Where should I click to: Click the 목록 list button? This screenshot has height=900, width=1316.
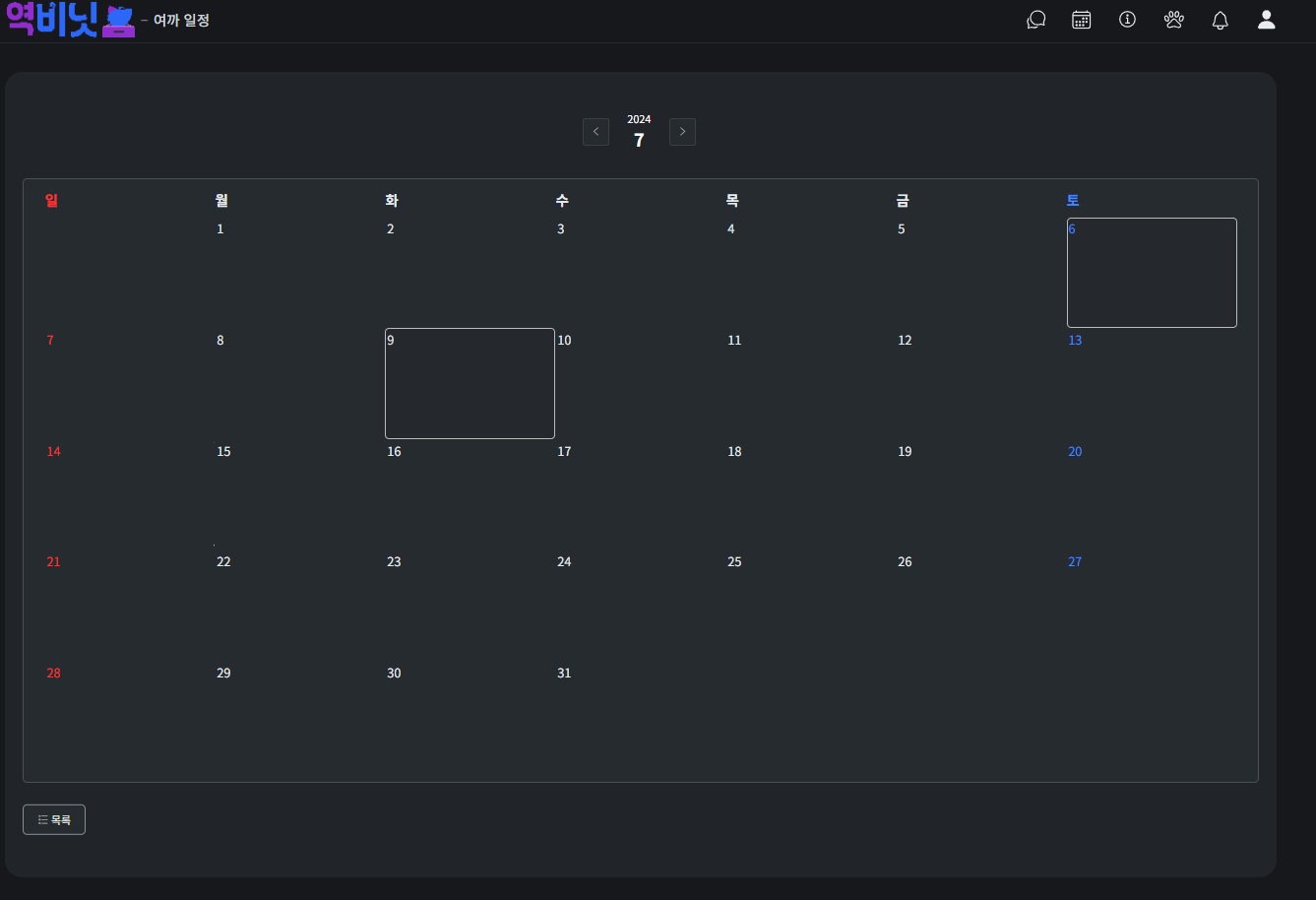54,819
